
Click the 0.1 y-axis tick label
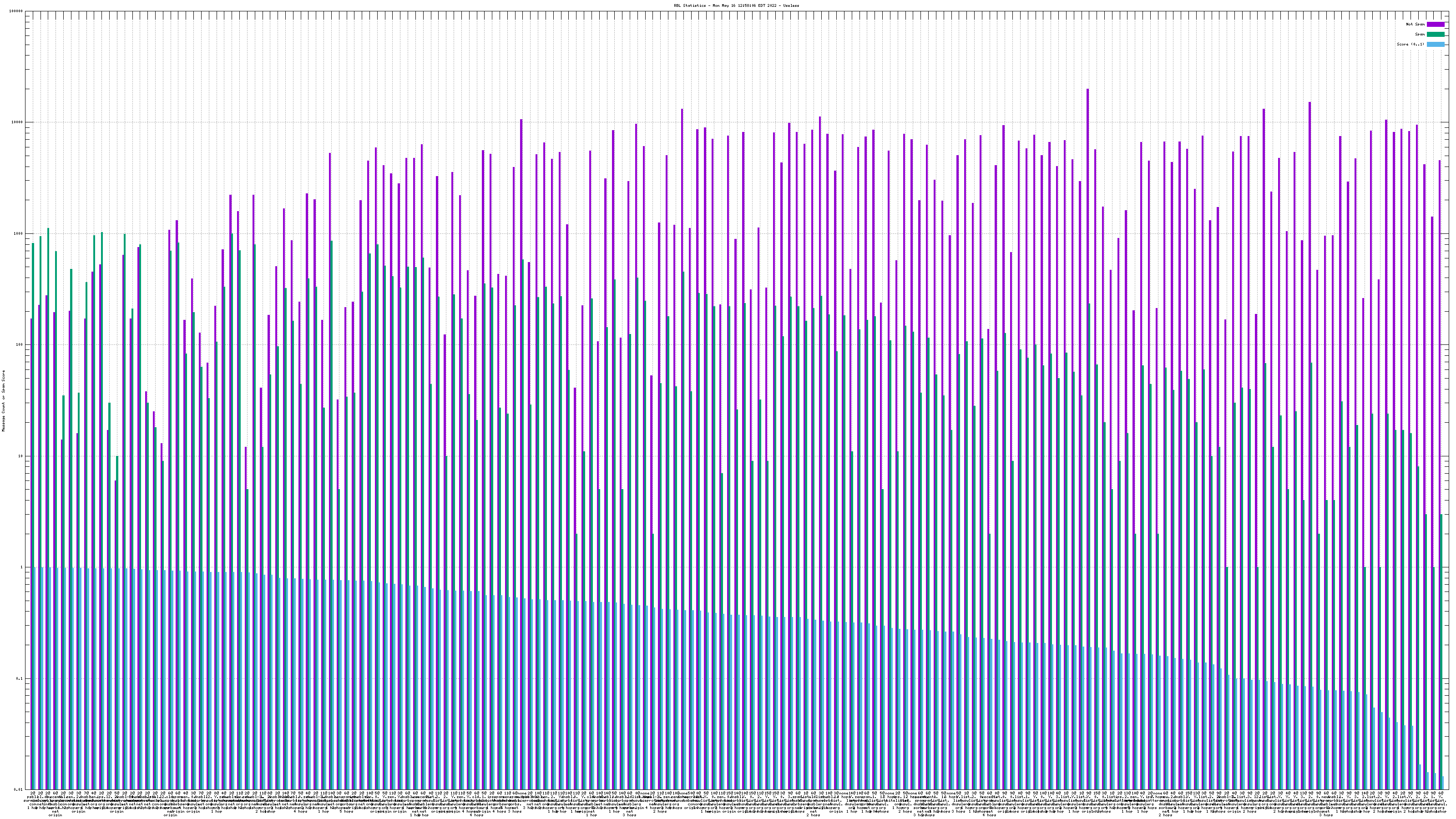(20, 679)
